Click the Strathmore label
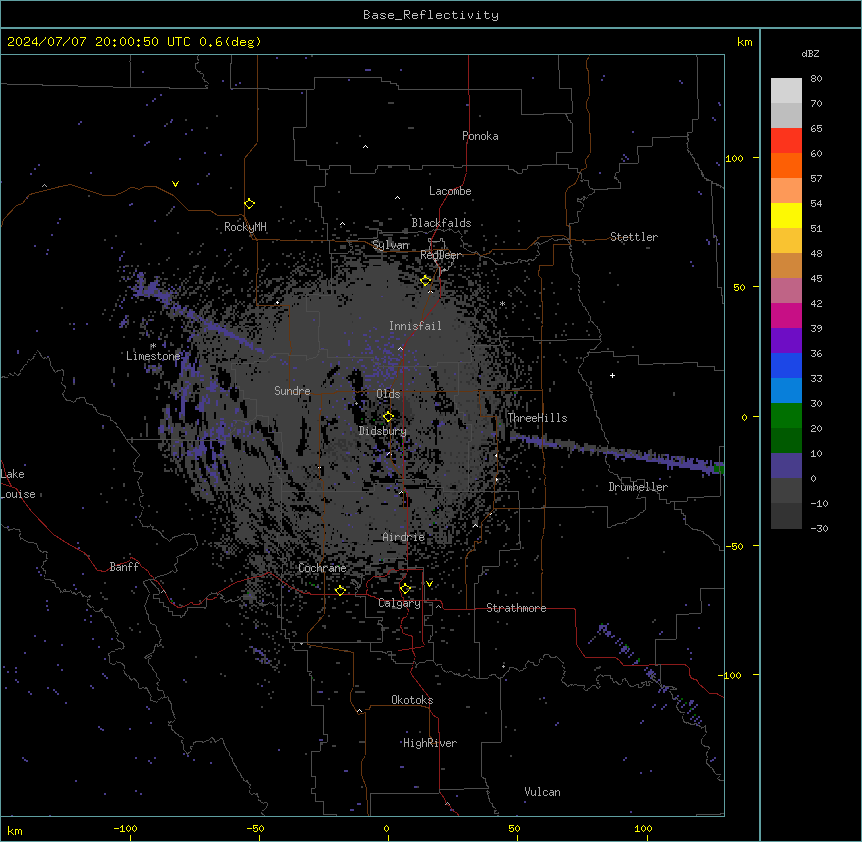 coord(516,608)
